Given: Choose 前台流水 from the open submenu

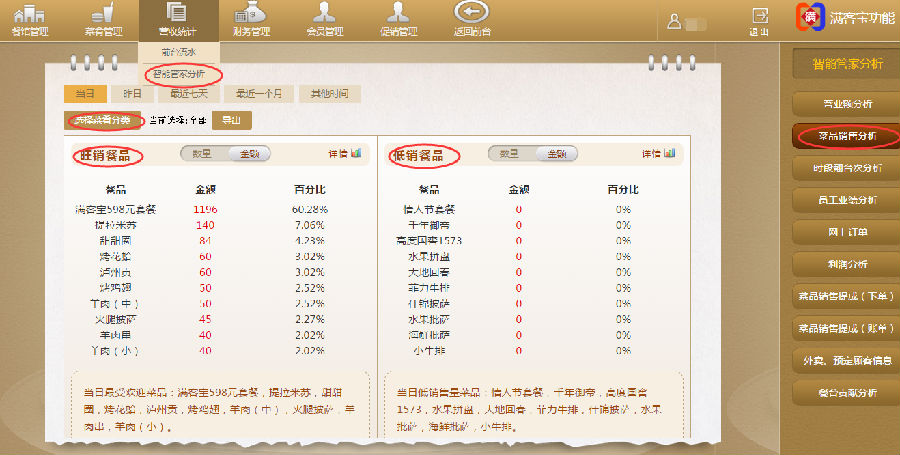Looking at the screenshot, I should point(180,51).
